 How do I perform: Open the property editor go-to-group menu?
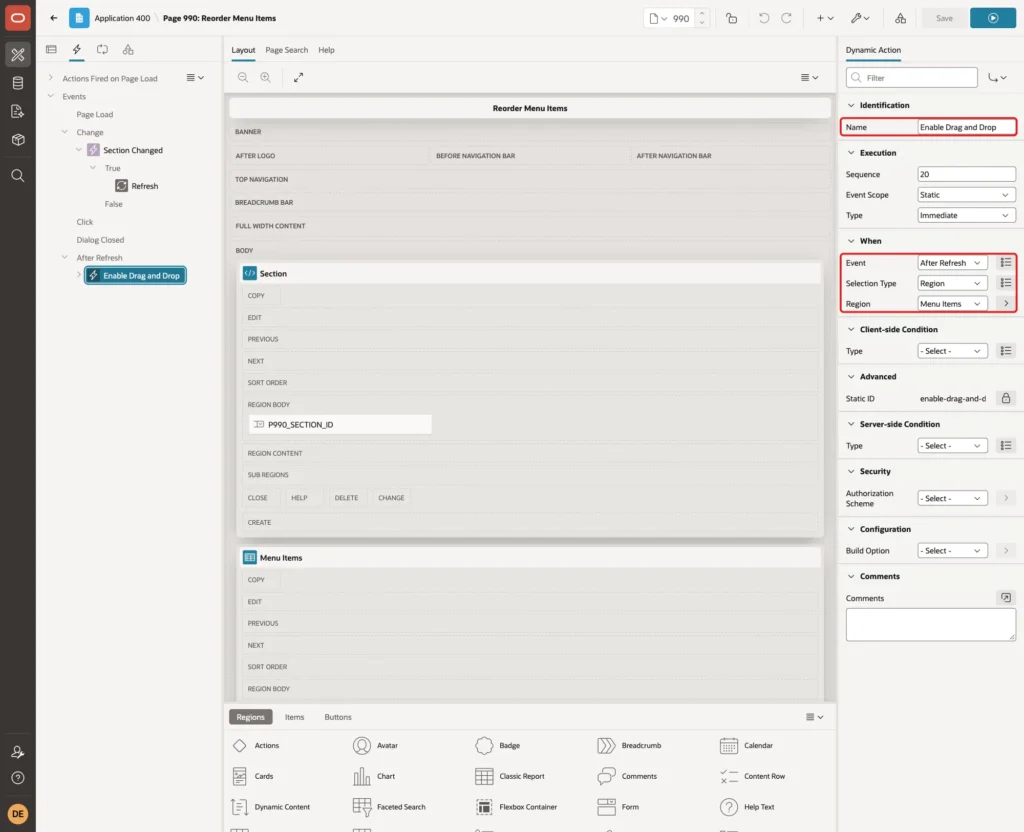[x=997, y=78]
